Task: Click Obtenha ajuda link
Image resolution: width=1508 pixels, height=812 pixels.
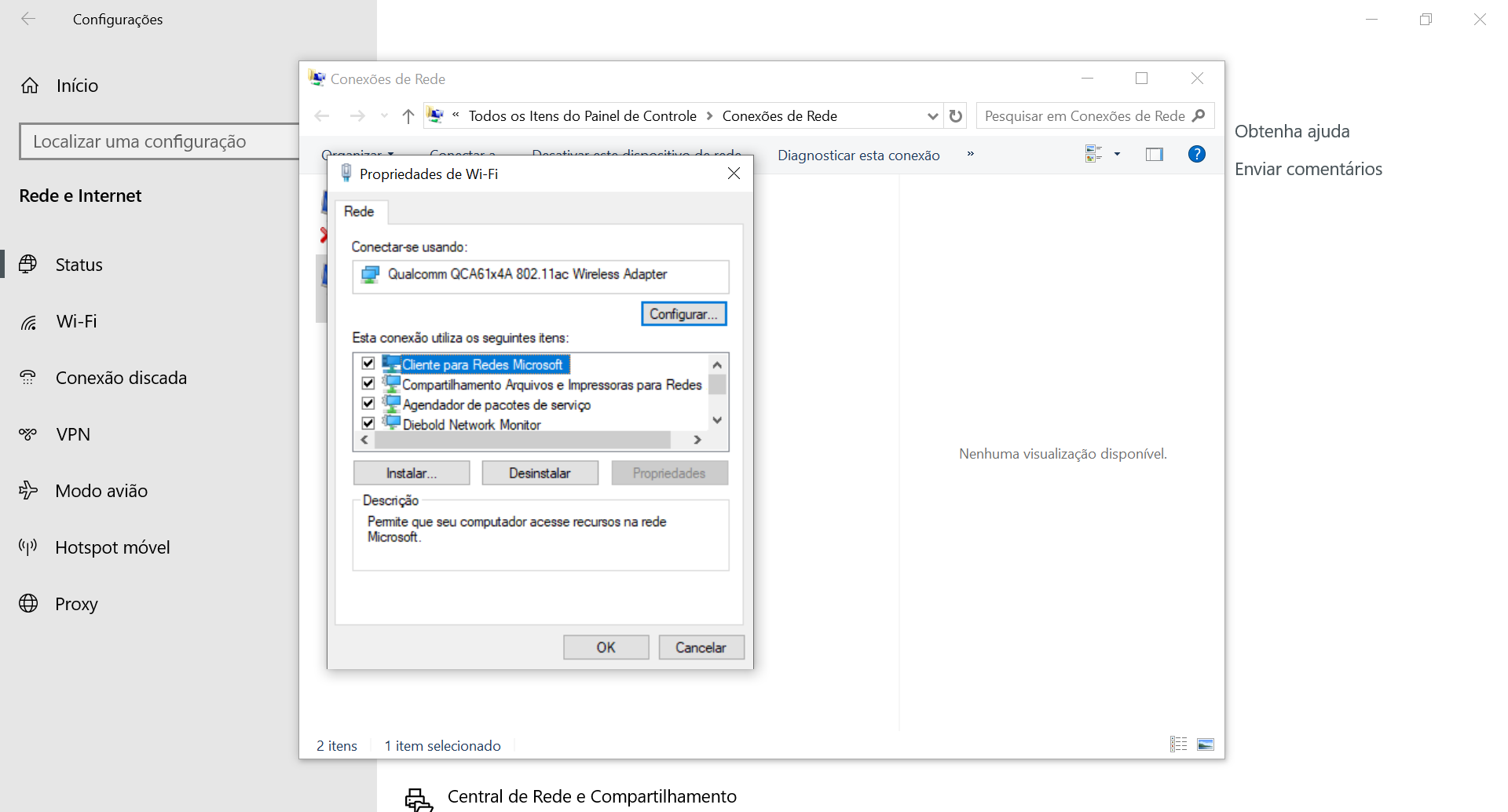Action: pos(1292,131)
